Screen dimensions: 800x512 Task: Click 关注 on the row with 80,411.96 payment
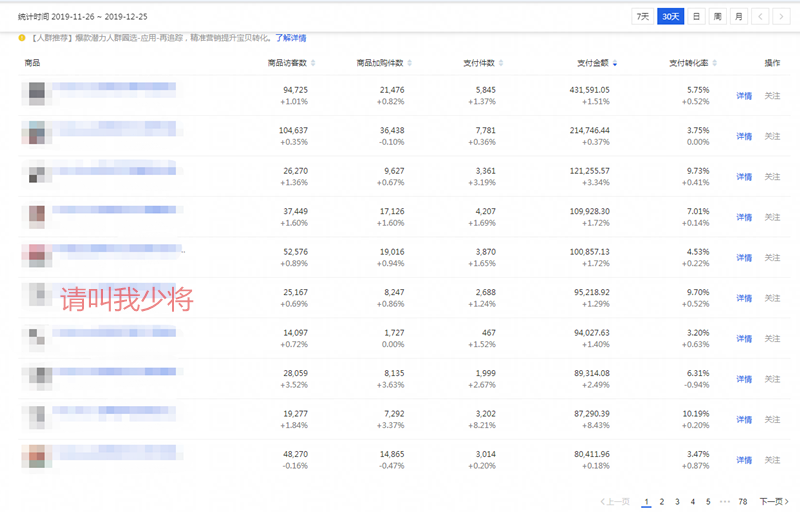pos(772,460)
